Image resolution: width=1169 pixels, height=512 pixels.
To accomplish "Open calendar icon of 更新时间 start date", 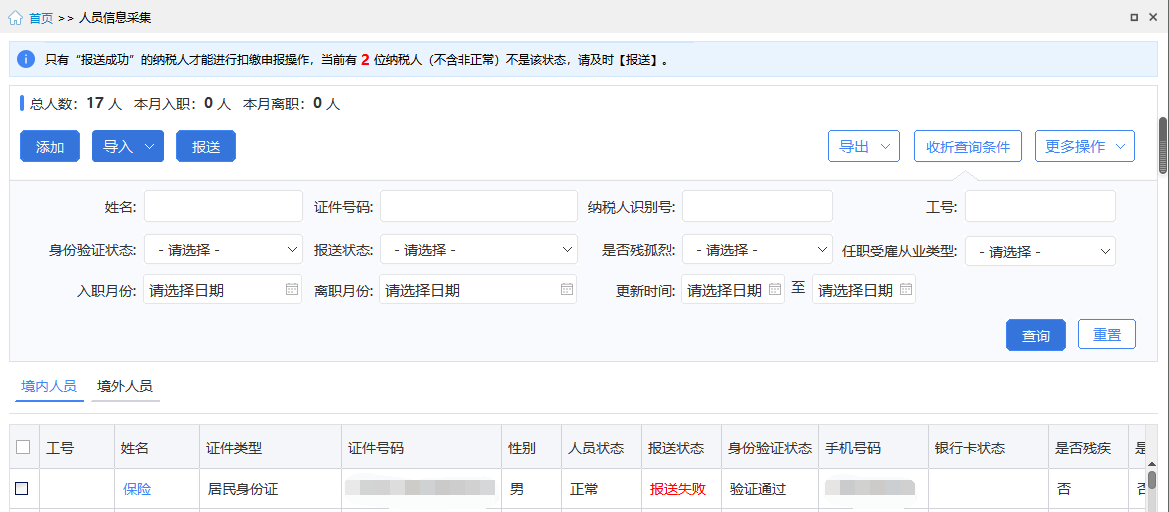I will coord(775,289).
